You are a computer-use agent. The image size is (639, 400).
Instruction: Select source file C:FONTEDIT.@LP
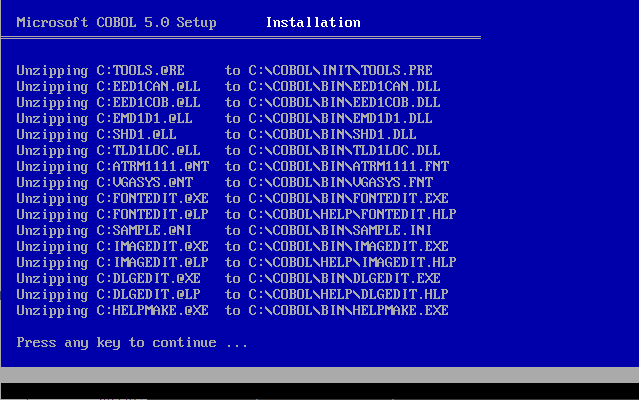click(x=152, y=214)
